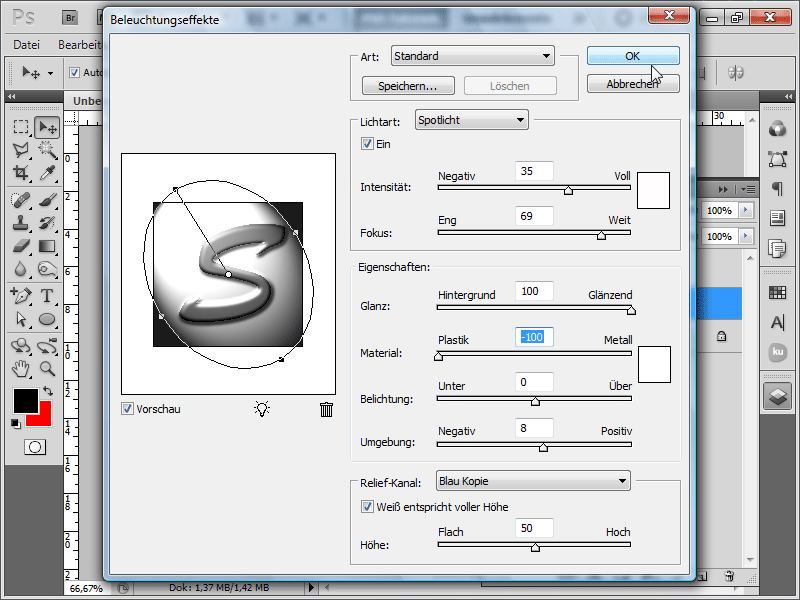Open the Character panel icon in dock
The height and width of the screenshot is (600, 800).
[x=777, y=322]
